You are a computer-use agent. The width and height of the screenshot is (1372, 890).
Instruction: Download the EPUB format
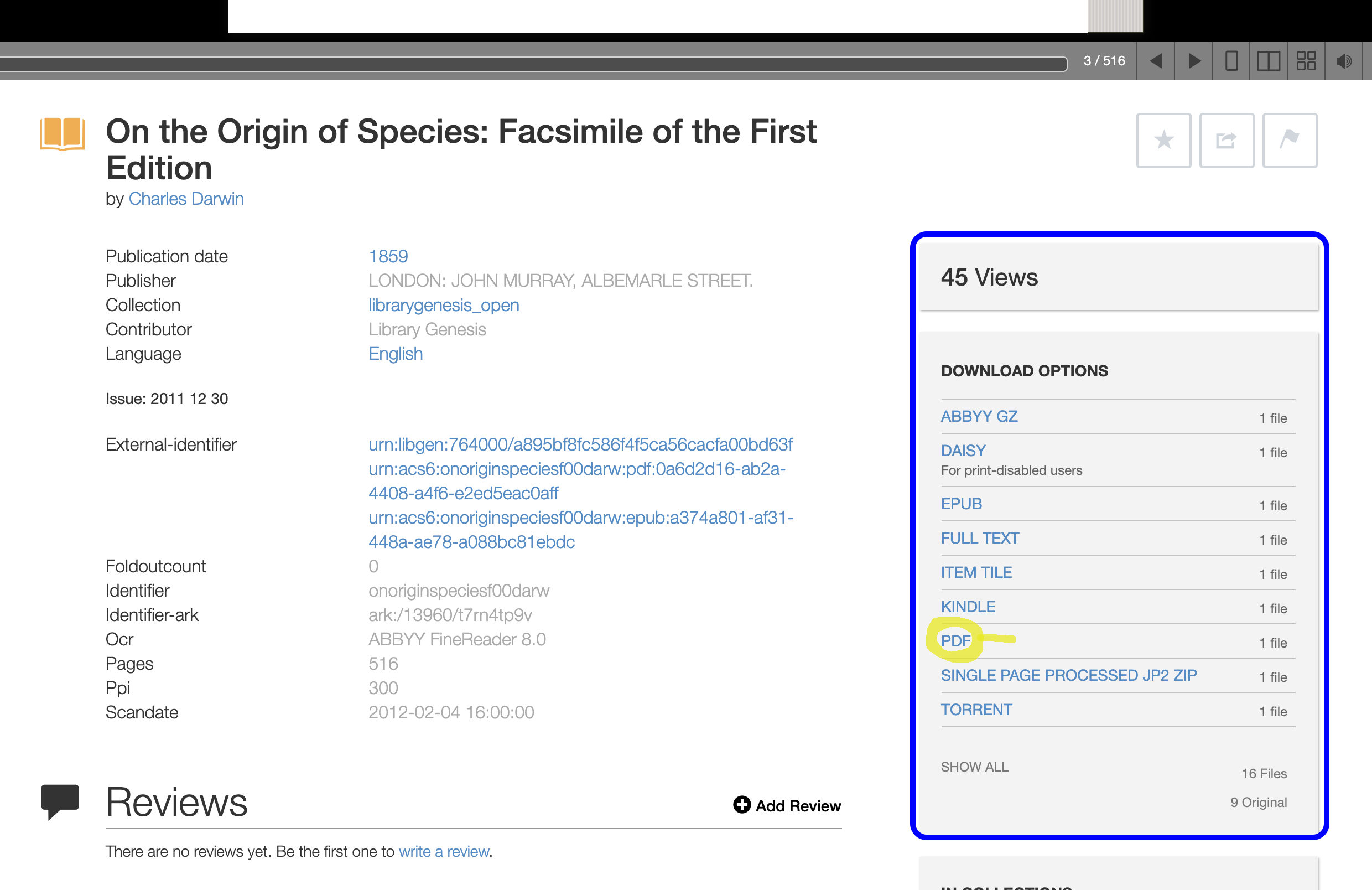pyautogui.click(x=961, y=504)
